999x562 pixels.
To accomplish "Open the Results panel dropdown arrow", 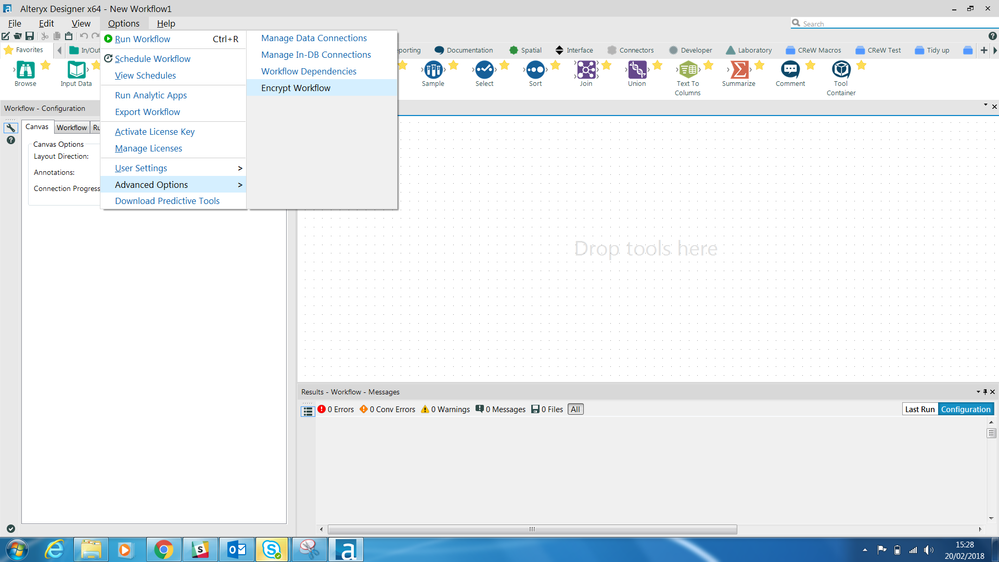I will [978, 392].
